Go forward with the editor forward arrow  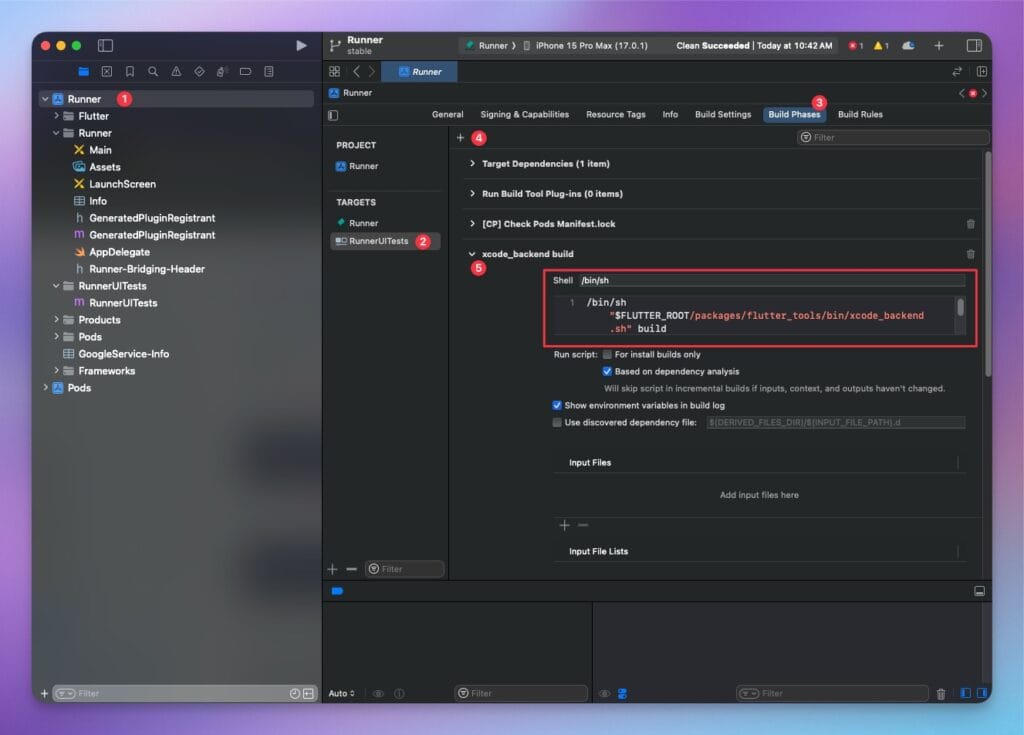pos(372,71)
